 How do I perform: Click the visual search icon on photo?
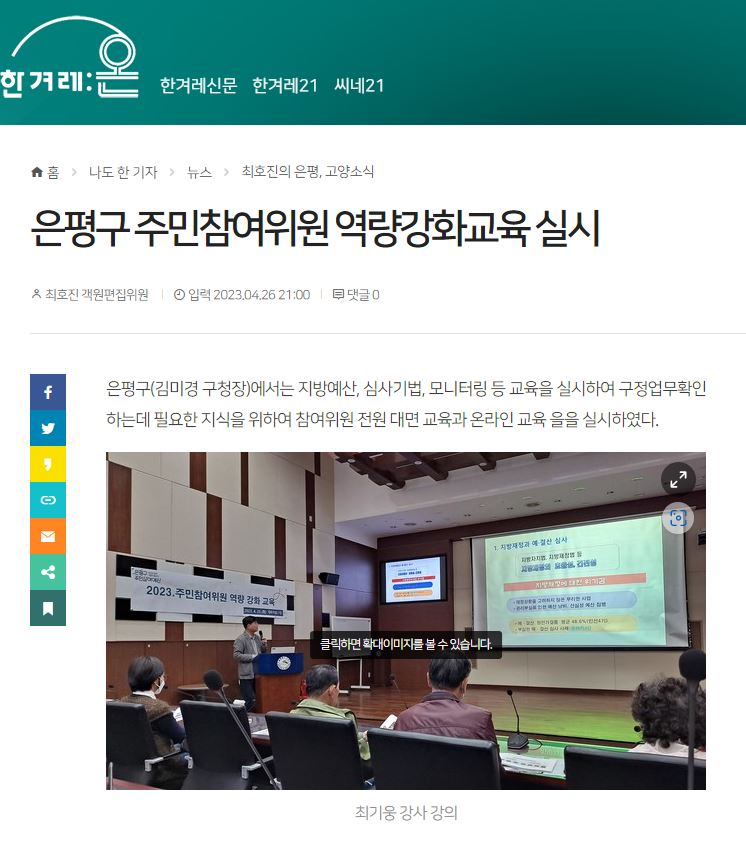pos(678,518)
